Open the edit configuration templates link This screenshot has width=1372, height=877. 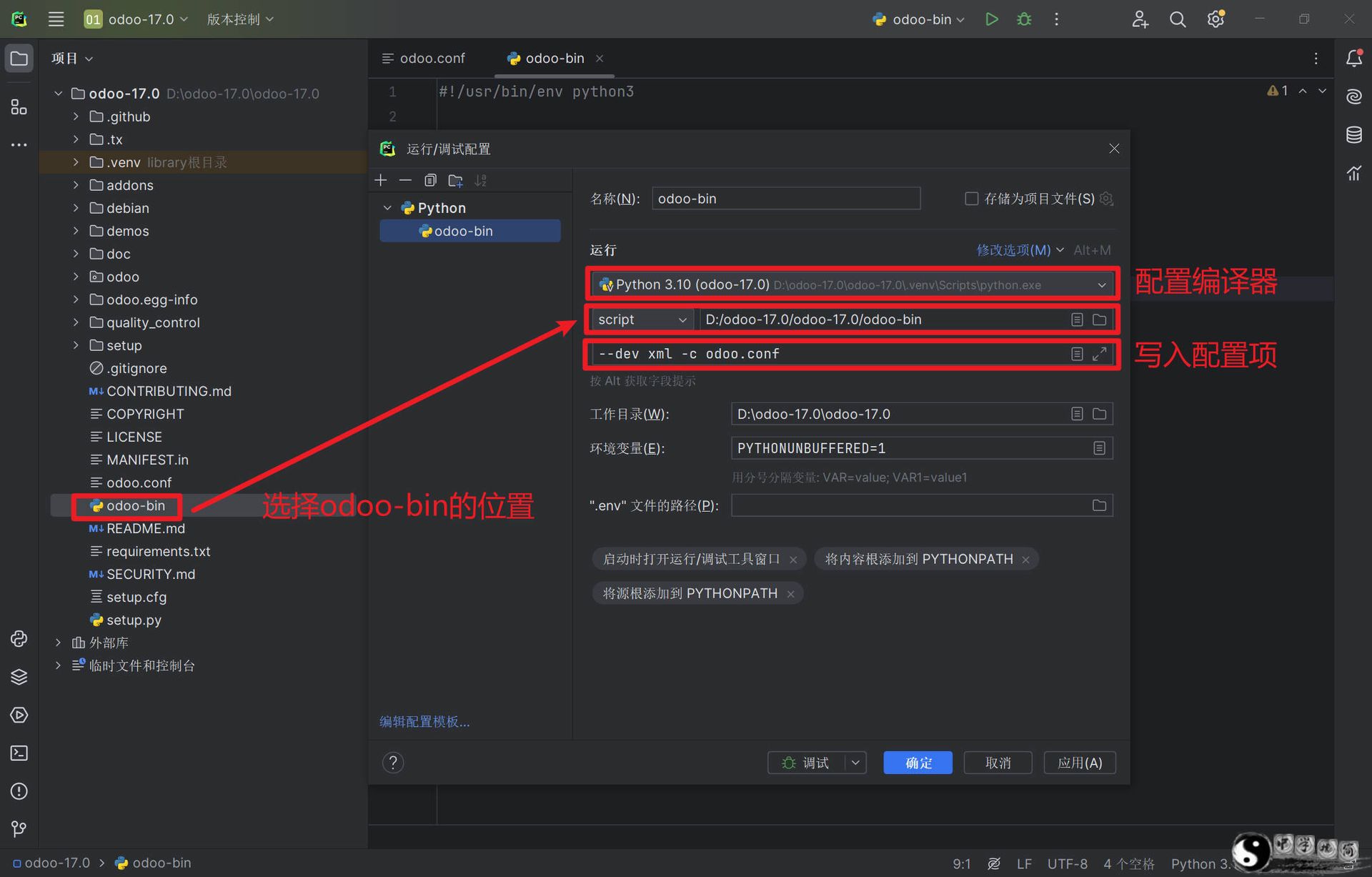(424, 721)
